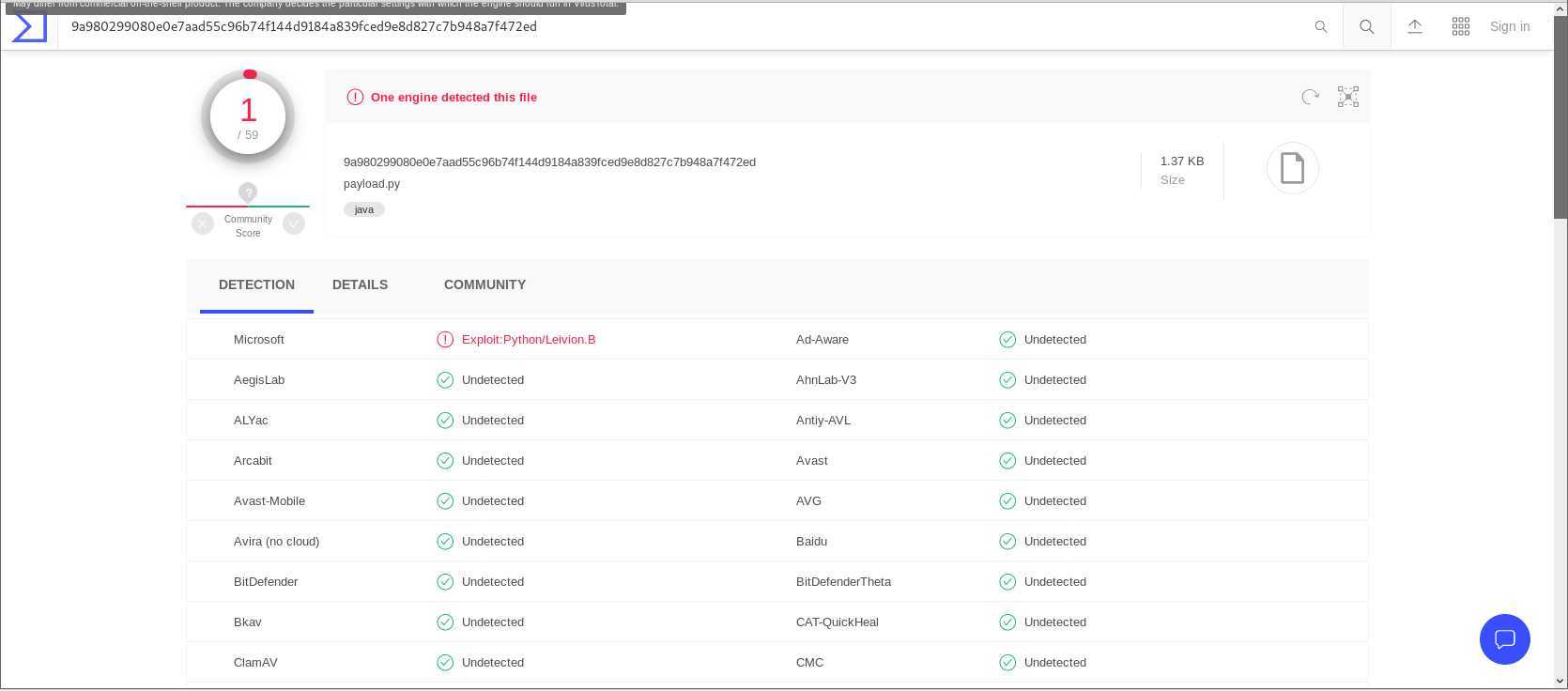Click the red alert icon in Microsoft row
Image resolution: width=1568 pixels, height=691 pixels.
pyautogui.click(x=445, y=340)
